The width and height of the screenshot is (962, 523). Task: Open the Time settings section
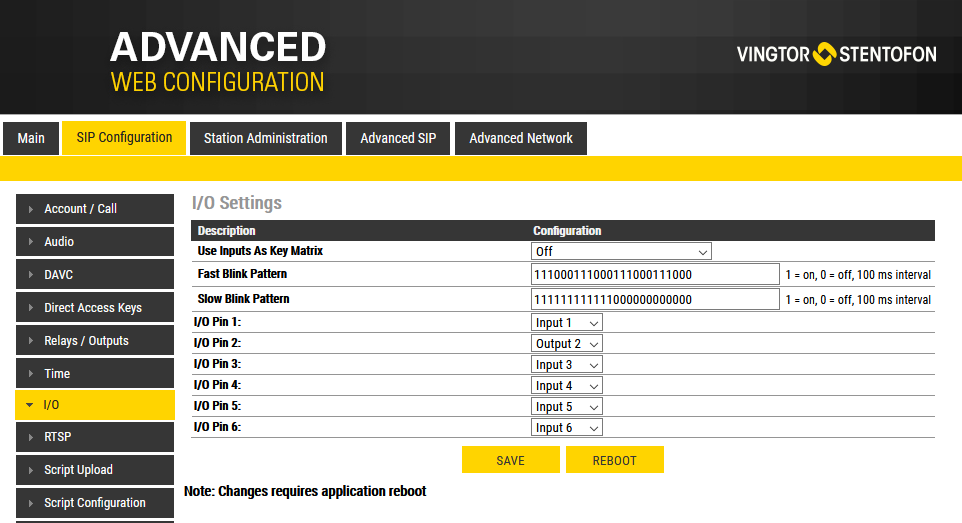(x=95, y=374)
